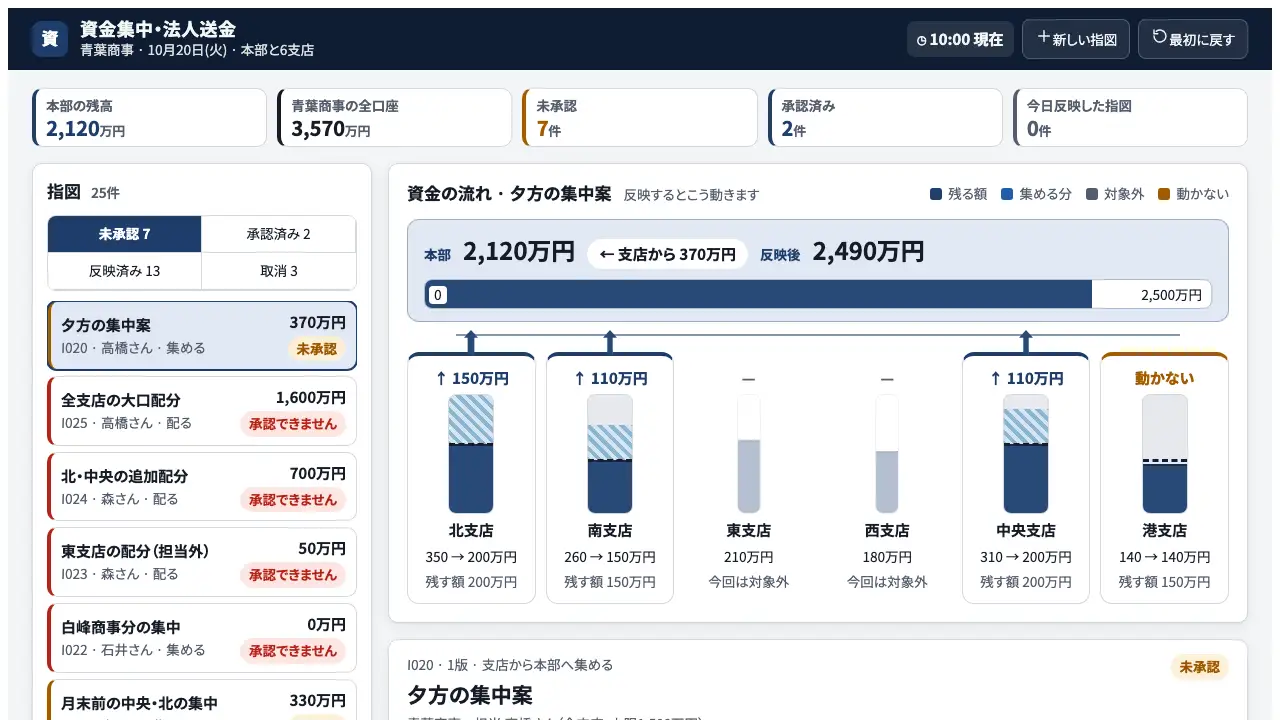Click the 残る額 legend color square
The height and width of the screenshot is (720, 1280).
935,194
